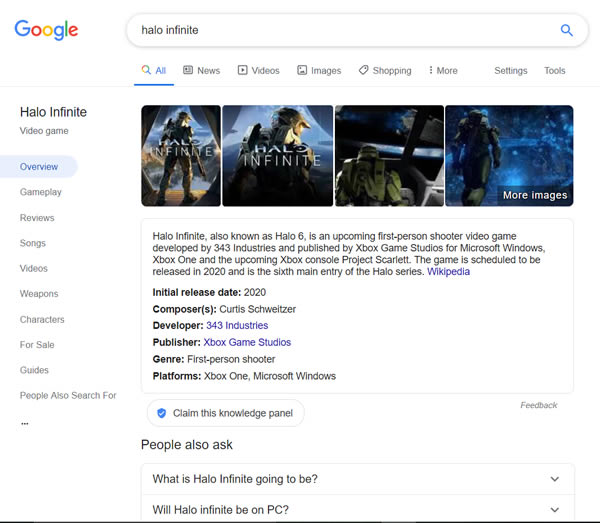This screenshot has width=600, height=523.
Task: Click the Initial release date: 2020 text
Action: [x=209, y=292]
